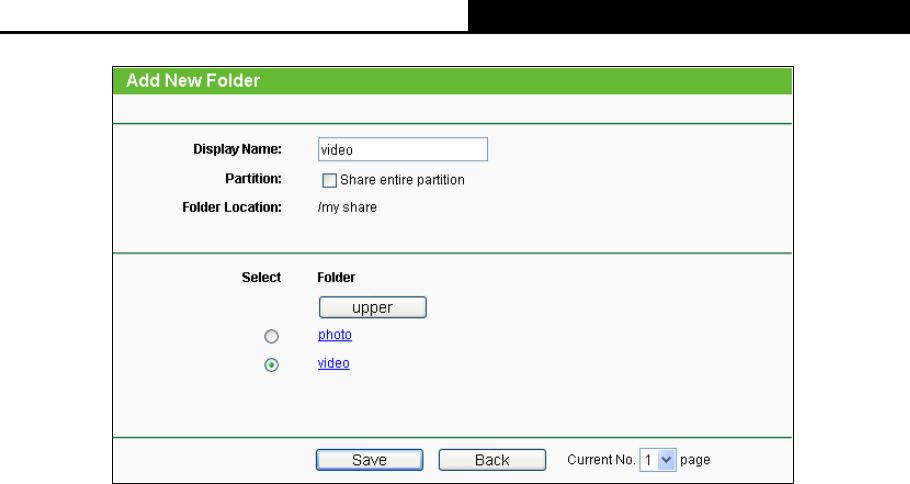This screenshot has width=910, height=484.
Task: Click the /my share folder location text
Action: tap(347, 208)
